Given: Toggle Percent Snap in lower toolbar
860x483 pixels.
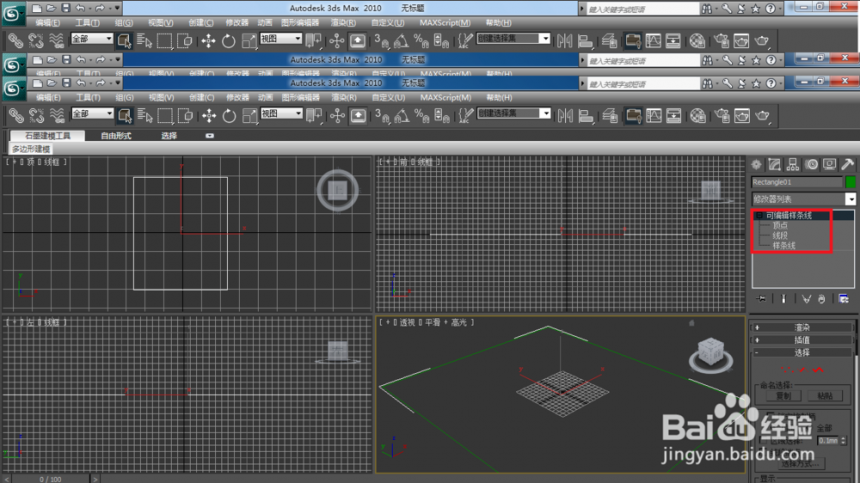Looking at the screenshot, I should [421, 116].
